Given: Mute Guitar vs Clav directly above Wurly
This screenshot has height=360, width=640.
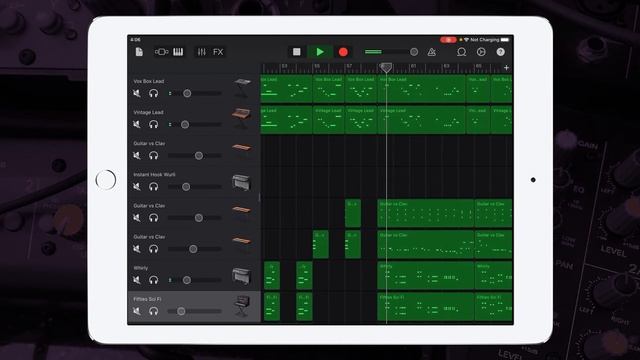Looking at the screenshot, I should (137, 249).
